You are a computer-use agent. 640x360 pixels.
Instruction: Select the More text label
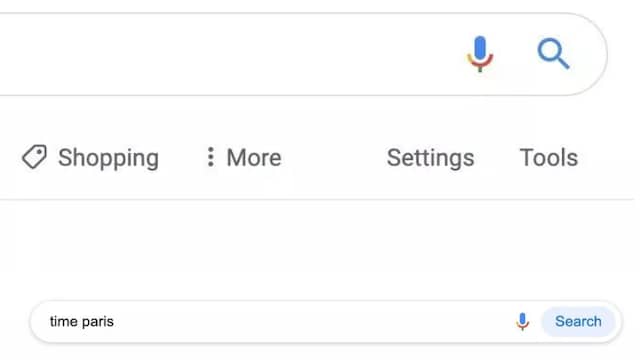(254, 158)
